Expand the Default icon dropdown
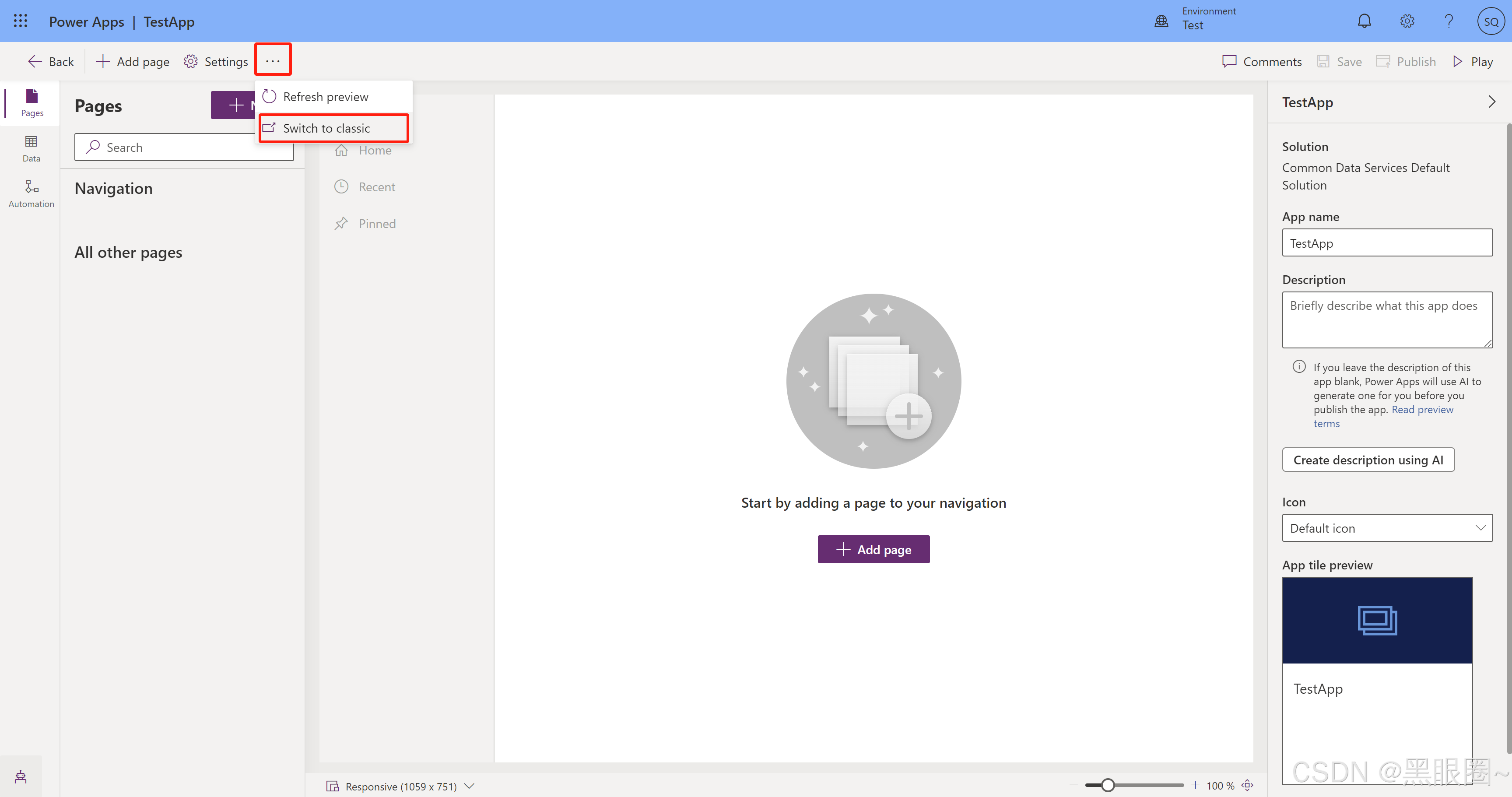1512x797 pixels. (x=1387, y=528)
